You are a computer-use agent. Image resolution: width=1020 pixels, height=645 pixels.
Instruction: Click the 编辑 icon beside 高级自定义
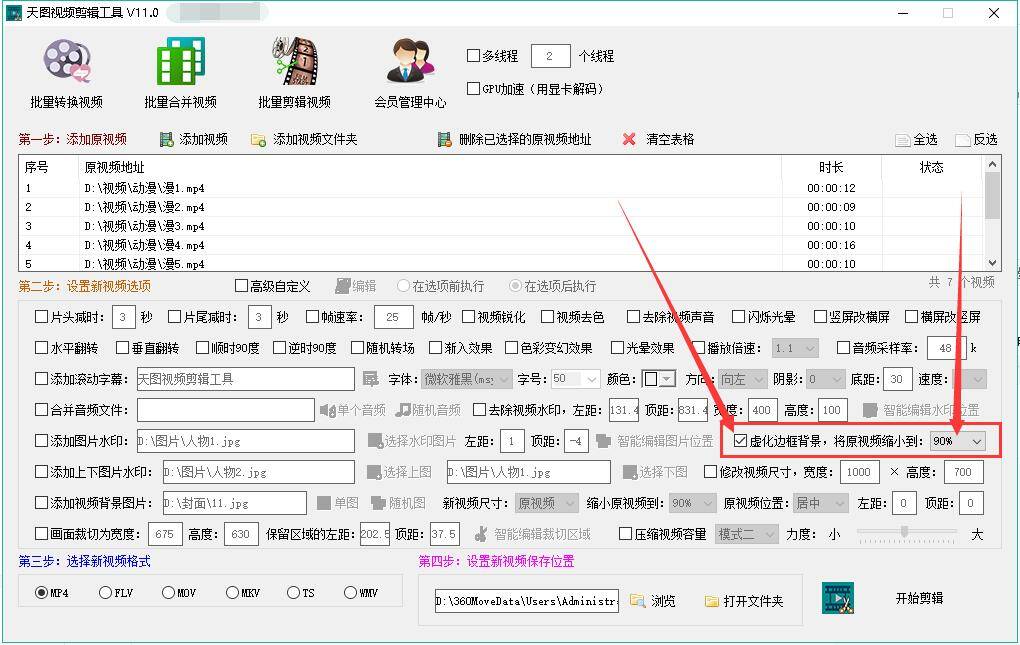[342, 286]
